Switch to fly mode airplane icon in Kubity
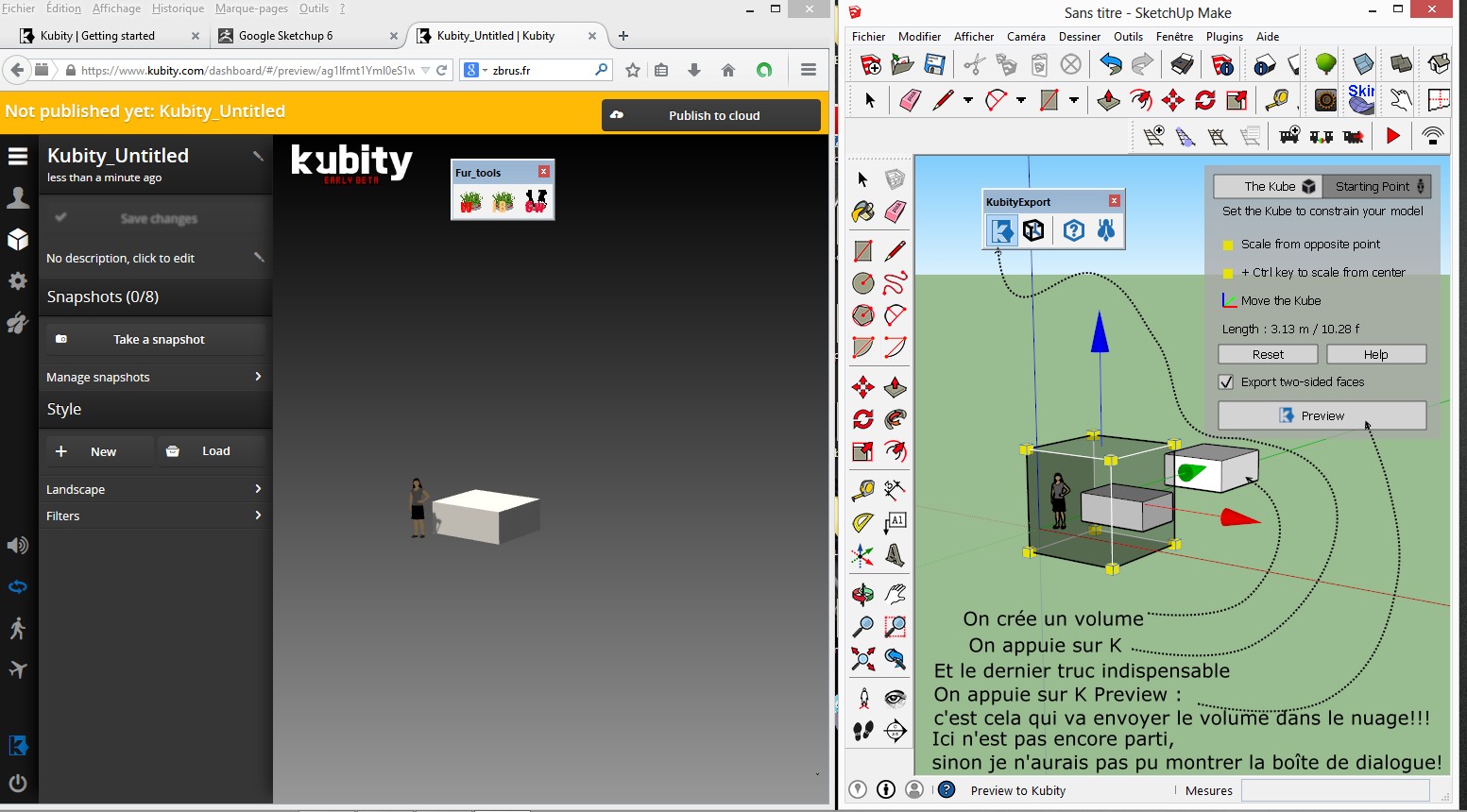The width and height of the screenshot is (1467, 812). click(18, 670)
